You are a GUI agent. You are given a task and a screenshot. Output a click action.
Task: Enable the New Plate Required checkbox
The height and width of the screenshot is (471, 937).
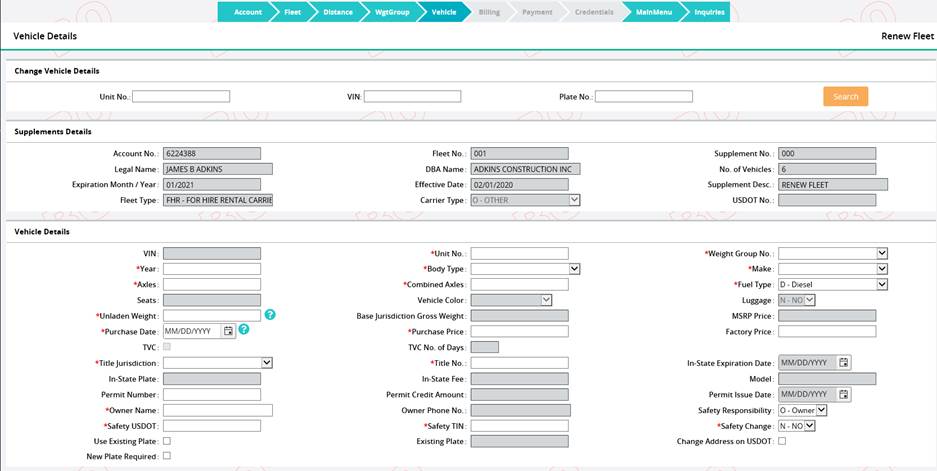[167, 456]
